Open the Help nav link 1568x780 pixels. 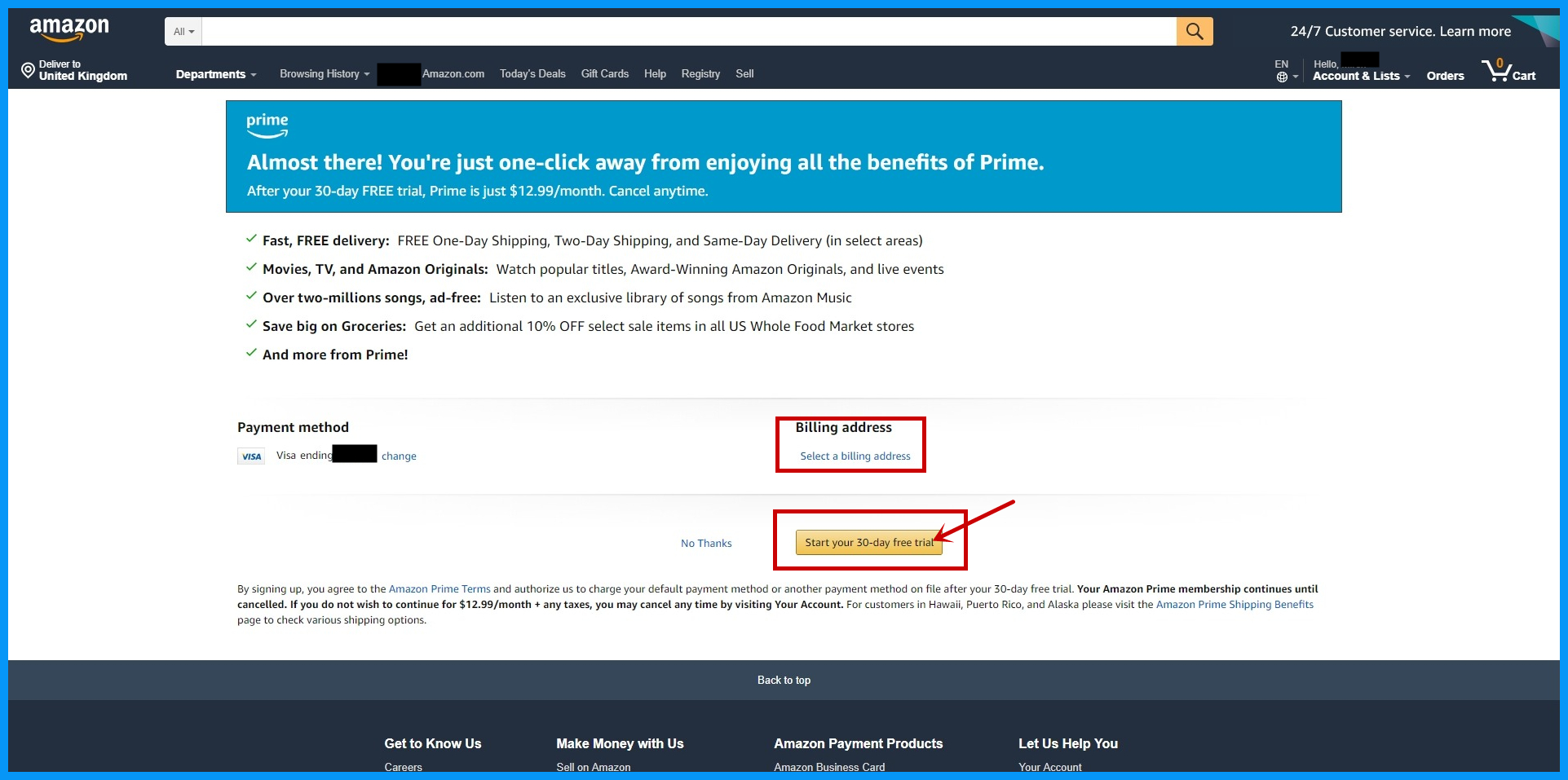(x=655, y=73)
